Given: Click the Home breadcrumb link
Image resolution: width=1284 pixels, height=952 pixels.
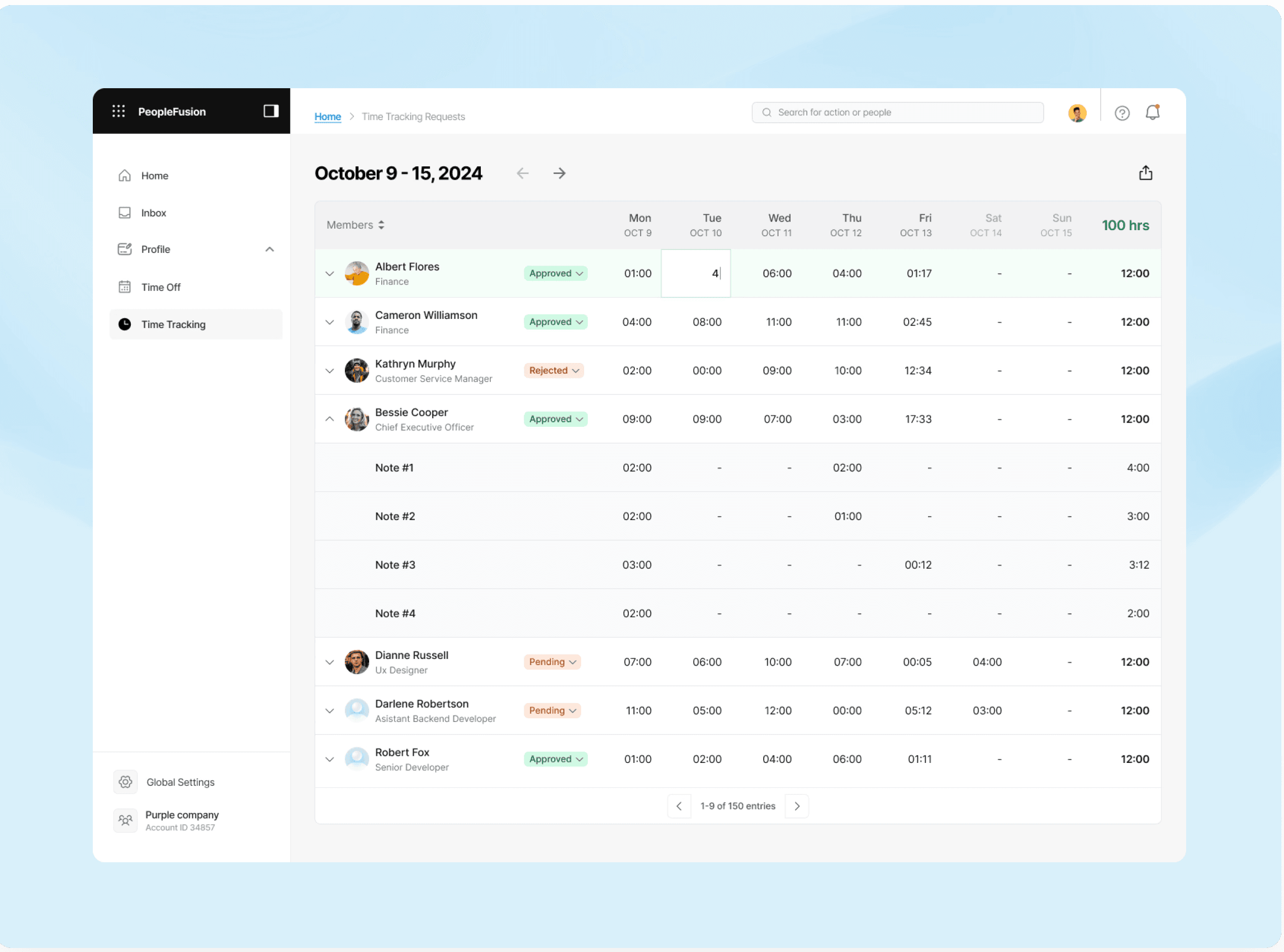Looking at the screenshot, I should point(328,117).
